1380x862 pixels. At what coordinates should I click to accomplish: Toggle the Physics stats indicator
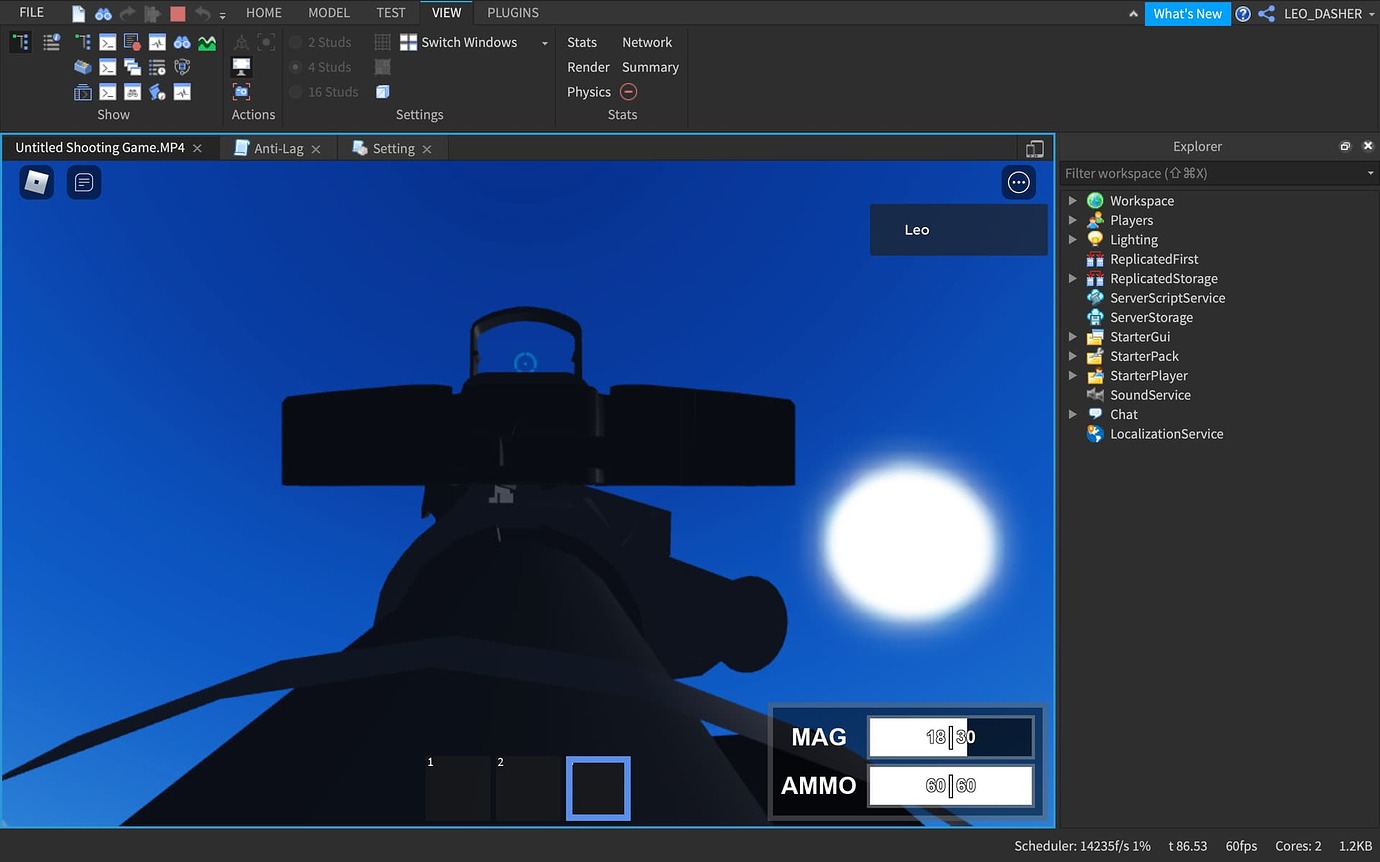[629, 91]
